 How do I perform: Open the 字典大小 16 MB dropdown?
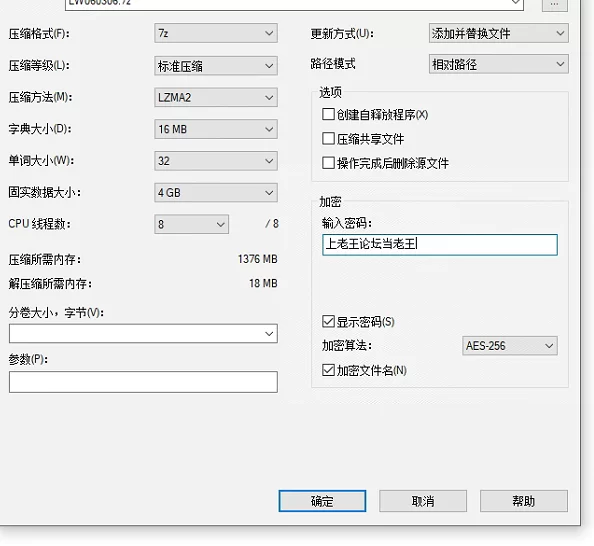click(x=216, y=129)
